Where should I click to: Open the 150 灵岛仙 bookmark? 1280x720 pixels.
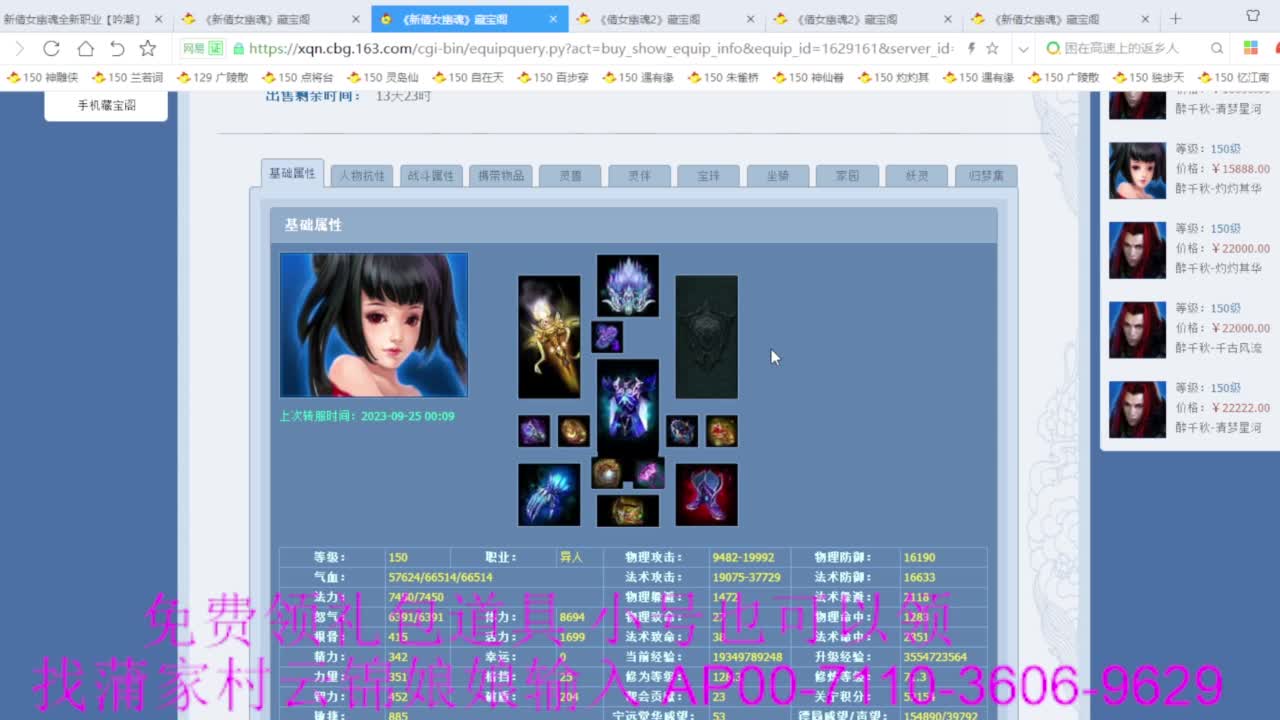click(382, 77)
